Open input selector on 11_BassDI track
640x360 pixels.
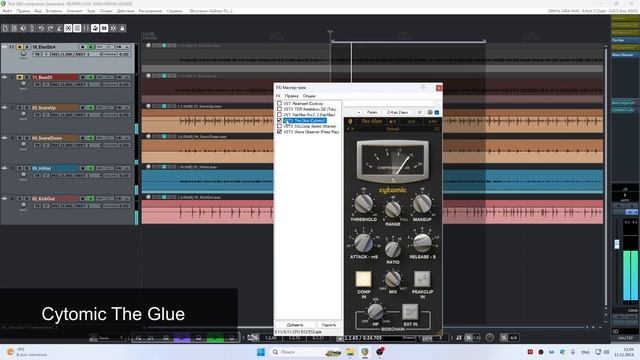(x=76, y=84)
